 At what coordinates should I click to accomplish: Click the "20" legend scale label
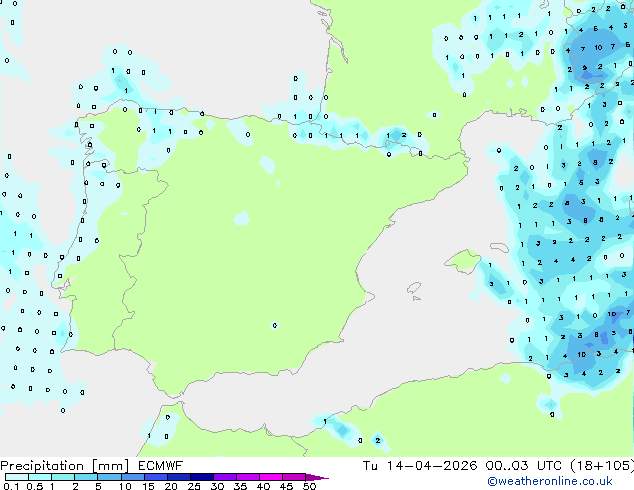point(171,486)
